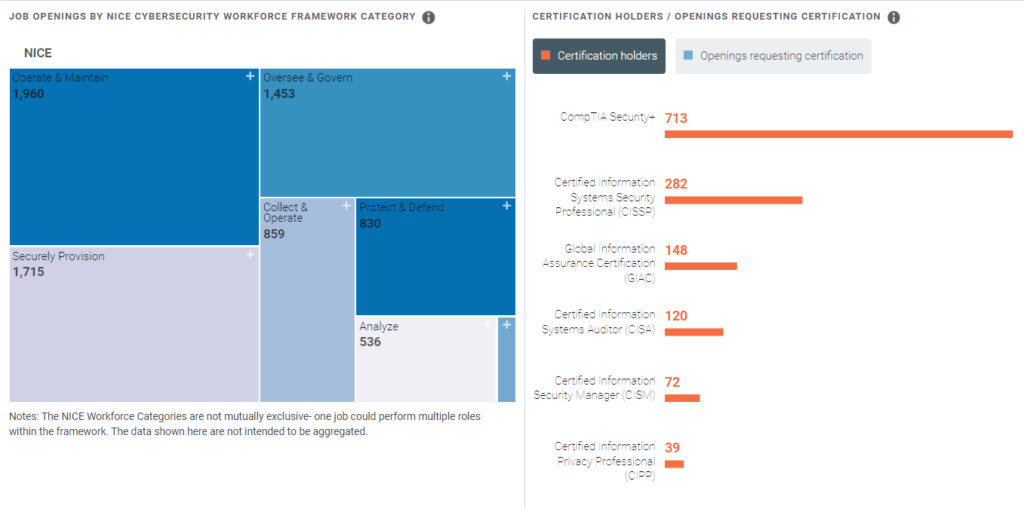1024x509 pixels.
Task: Click plus icon on the small unlabeled tile
Action: tap(506, 325)
